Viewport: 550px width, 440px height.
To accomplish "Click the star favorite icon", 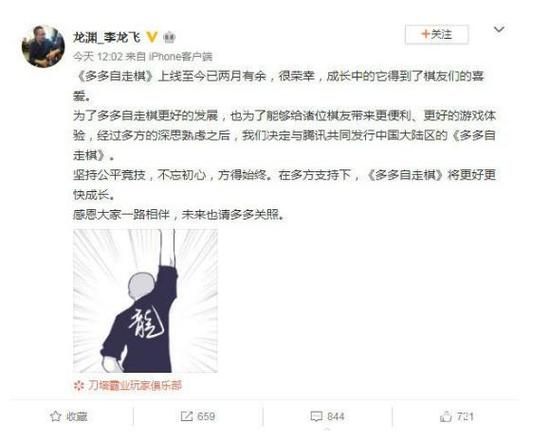I will pos(55,416).
